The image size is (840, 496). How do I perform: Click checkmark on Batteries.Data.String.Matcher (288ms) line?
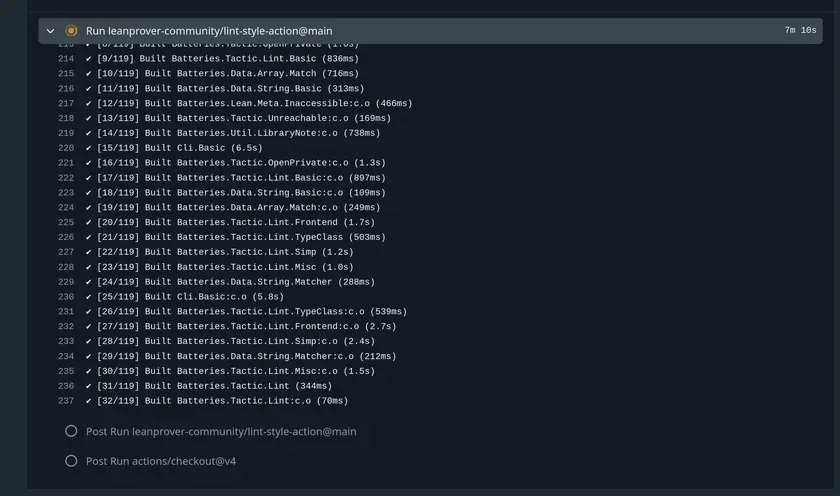pos(89,282)
